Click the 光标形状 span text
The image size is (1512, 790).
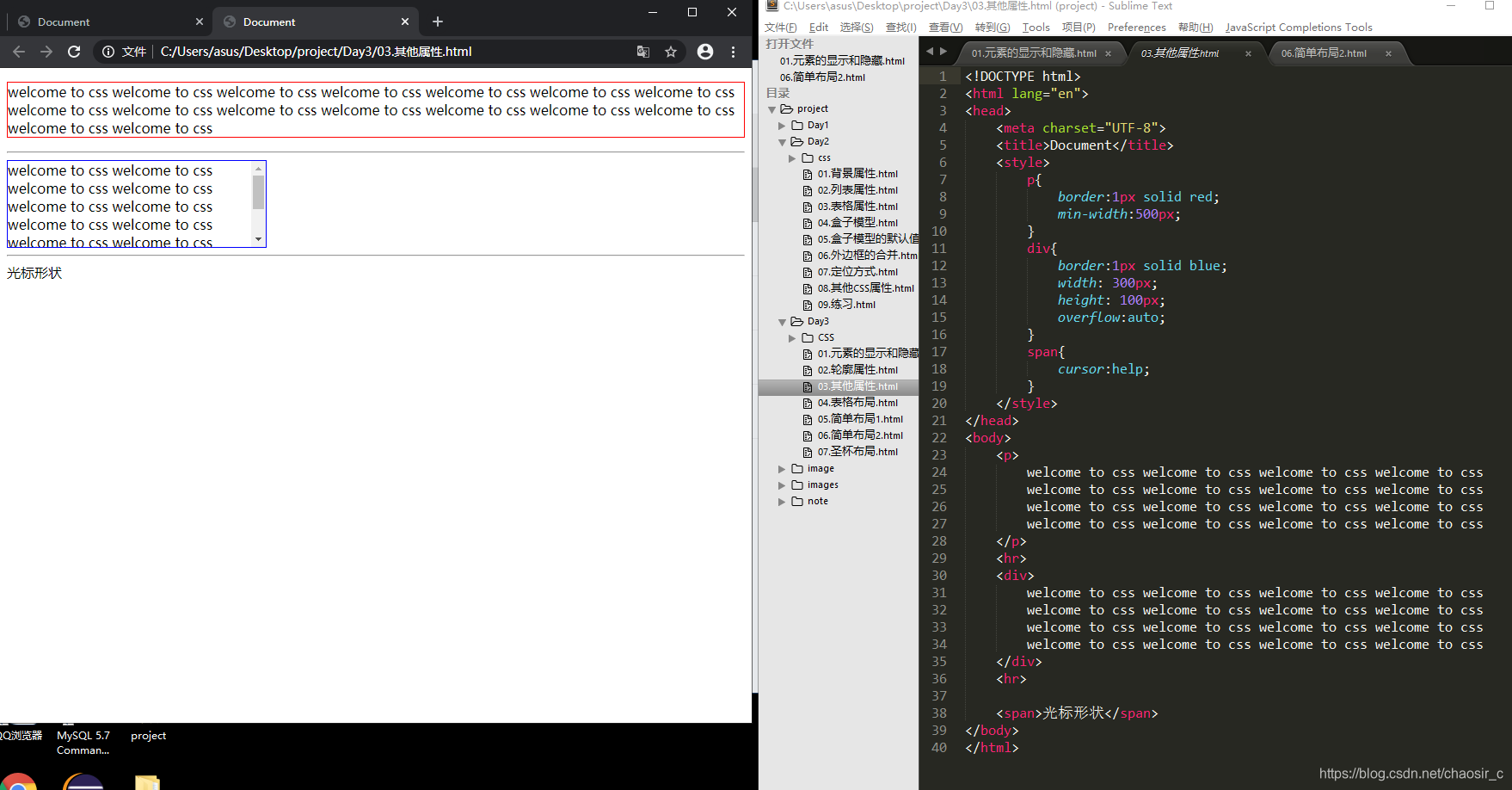34,274
